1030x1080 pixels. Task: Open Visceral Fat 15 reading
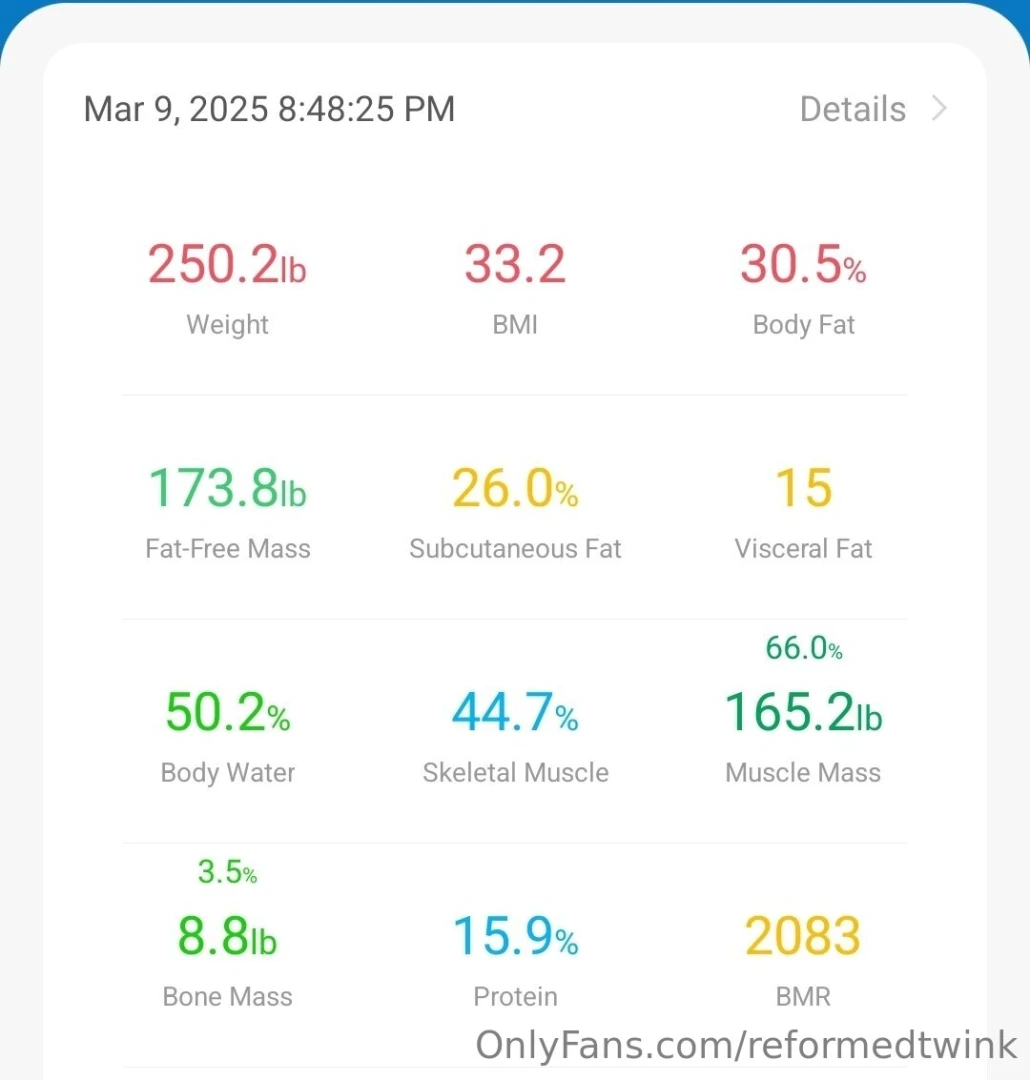[803, 489]
